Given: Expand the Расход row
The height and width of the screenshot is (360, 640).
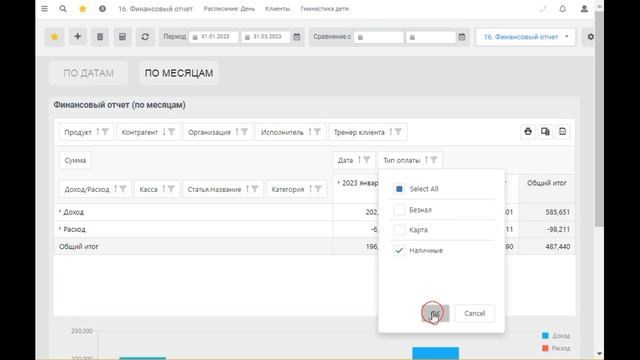Looking at the screenshot, I should (60, 229).
